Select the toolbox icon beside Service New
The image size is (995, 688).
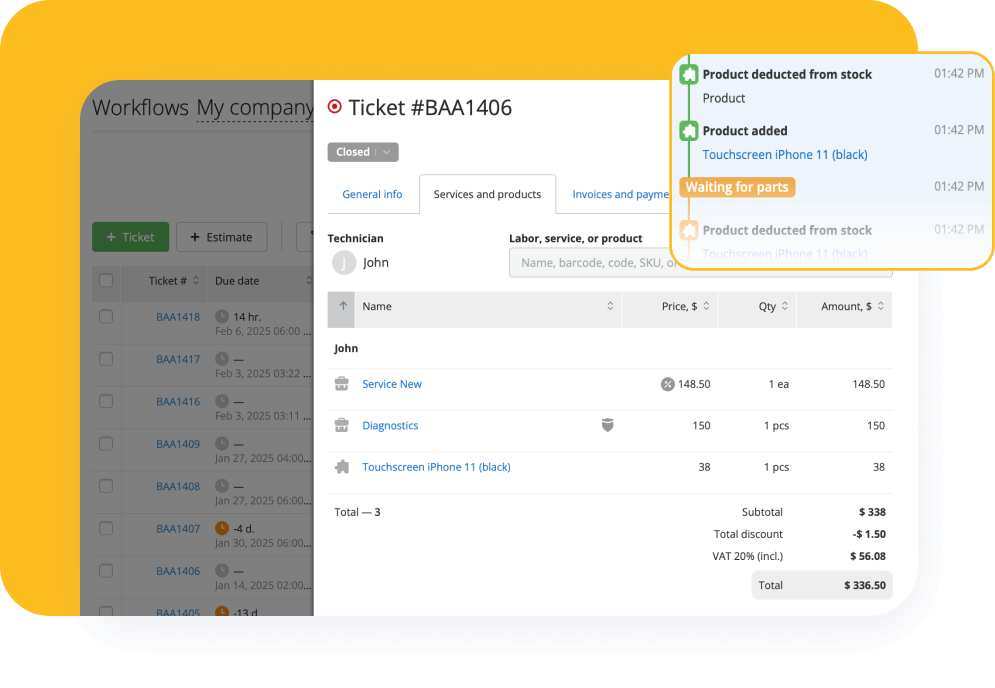[343, 384]
